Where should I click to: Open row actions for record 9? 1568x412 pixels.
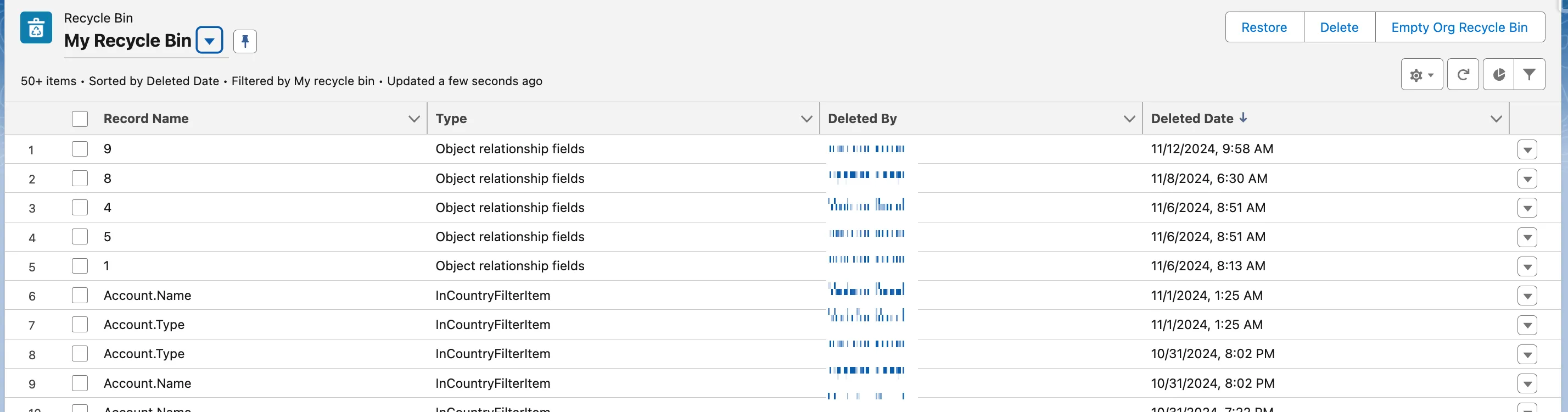[1527, 150]
